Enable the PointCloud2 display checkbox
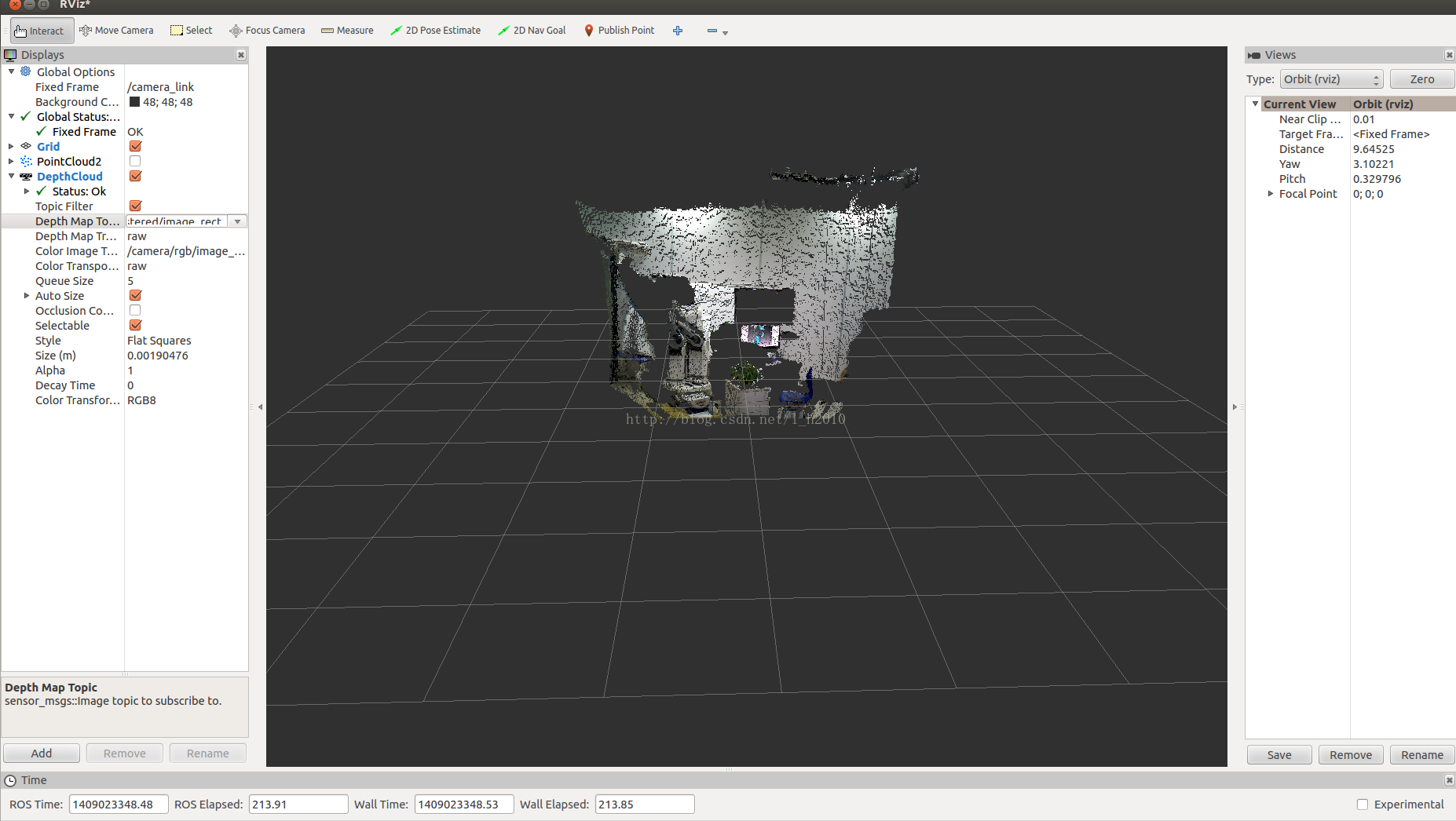 (135, 161)
